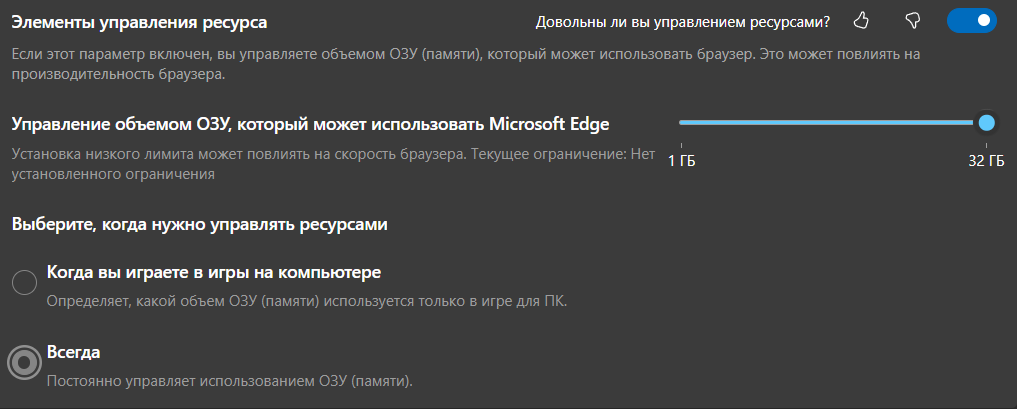Click the thumbs up feedback icon

coord(863,20)
